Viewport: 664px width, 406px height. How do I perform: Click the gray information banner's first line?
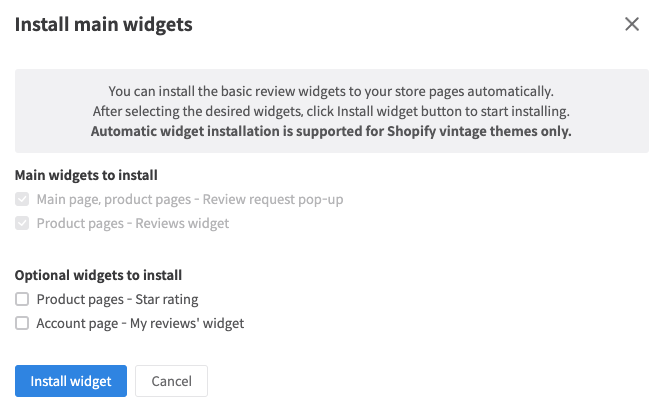[331, 91]
